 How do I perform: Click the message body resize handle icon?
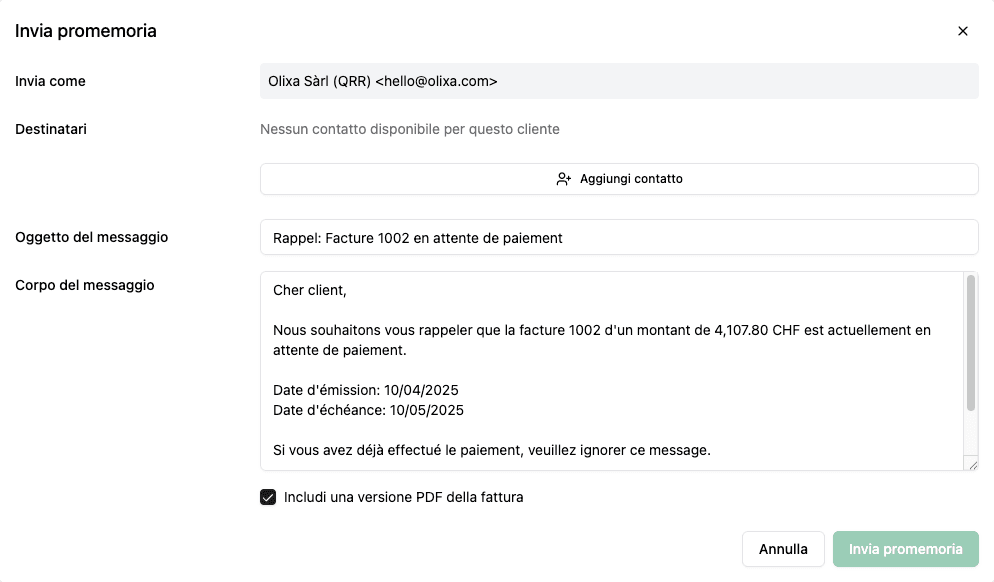(x=972, y=465)
